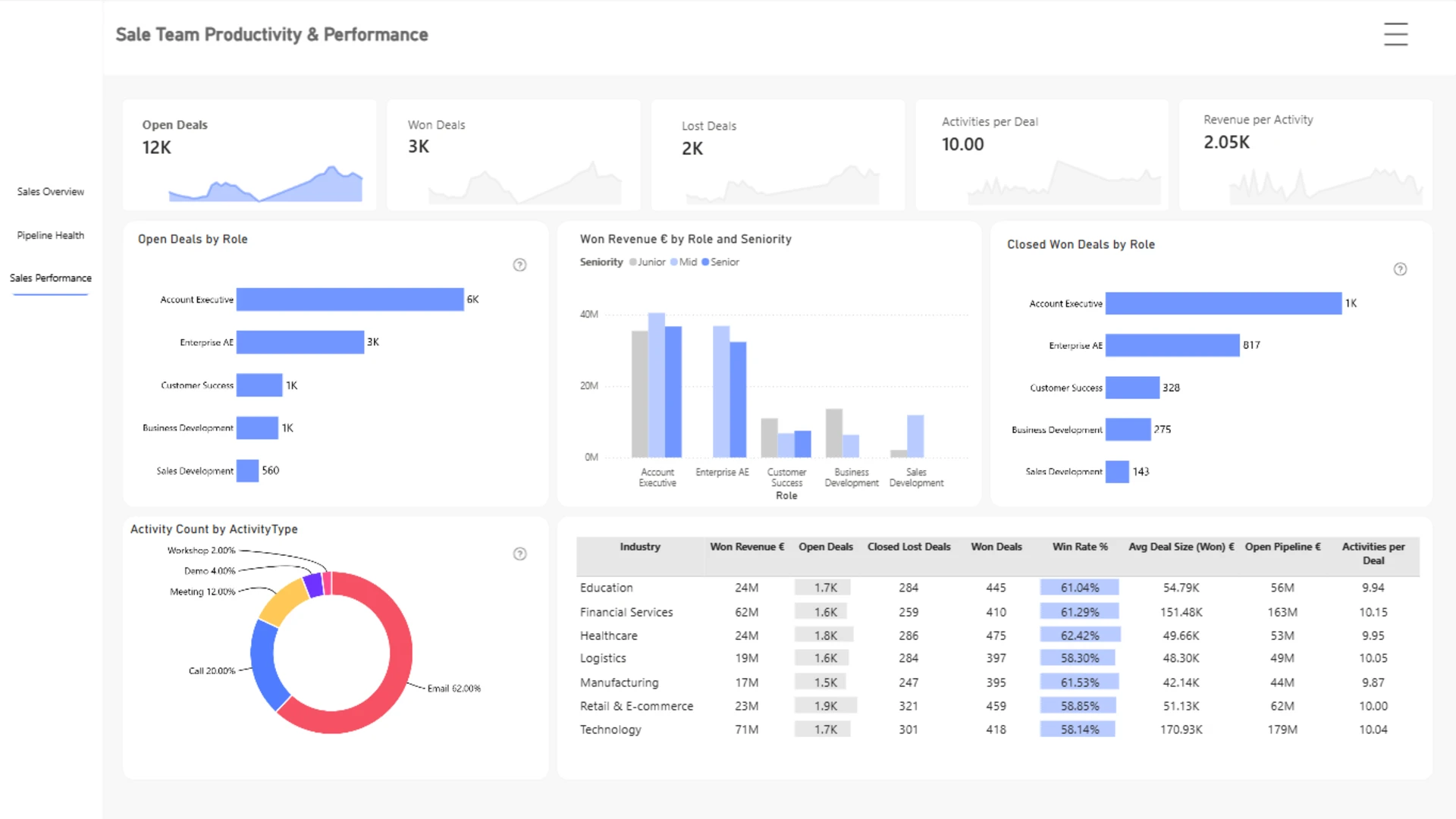Image resolution: width=1456 pixels, height=819 pixels.
Task: Open the hamburger menu icon
Action: point(1395,34)
